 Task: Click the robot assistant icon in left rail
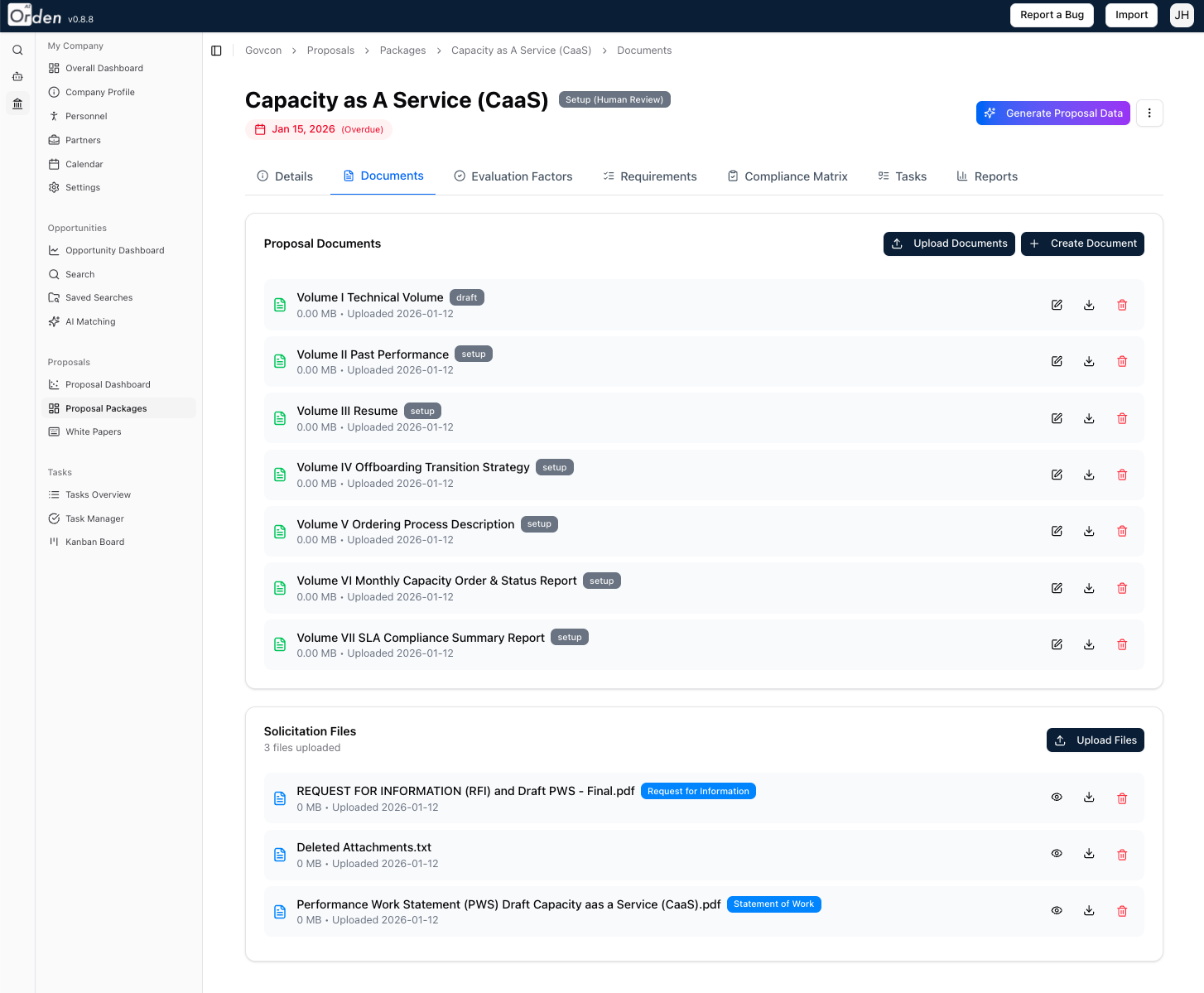(x=17, y=77)
